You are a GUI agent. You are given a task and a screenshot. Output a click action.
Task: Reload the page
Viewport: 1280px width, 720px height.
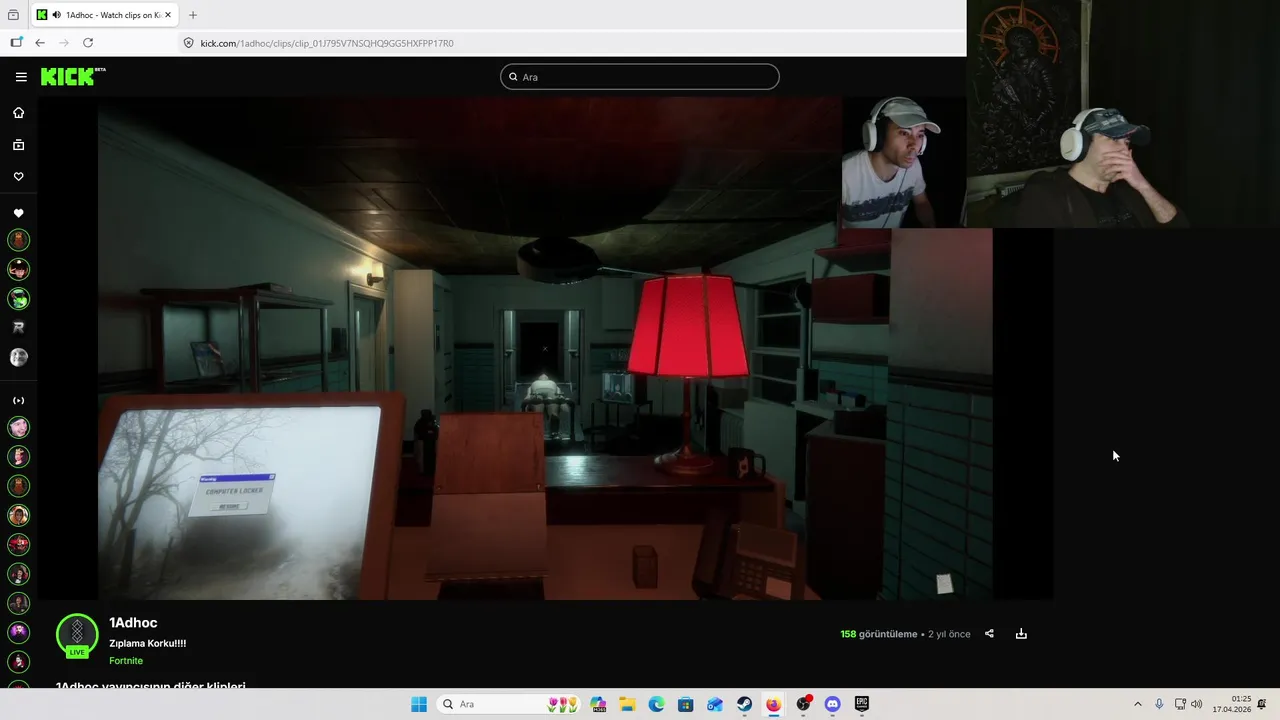coord(88,43)
